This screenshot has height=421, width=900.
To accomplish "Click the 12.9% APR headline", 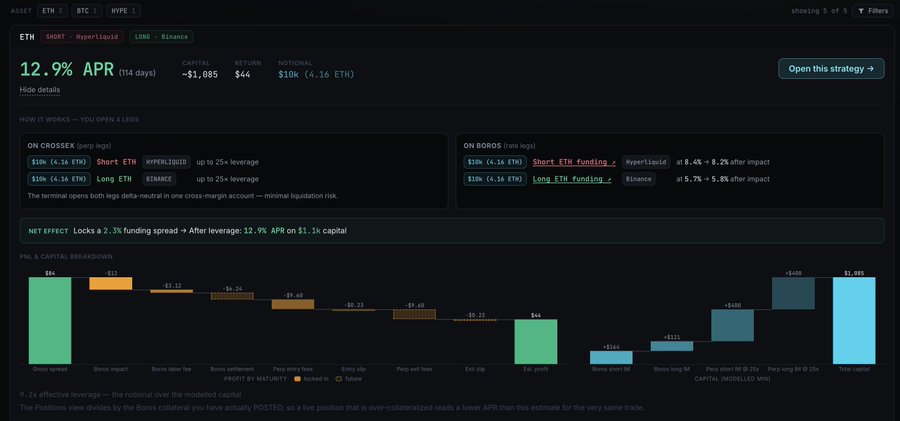I will click(67, 69).
